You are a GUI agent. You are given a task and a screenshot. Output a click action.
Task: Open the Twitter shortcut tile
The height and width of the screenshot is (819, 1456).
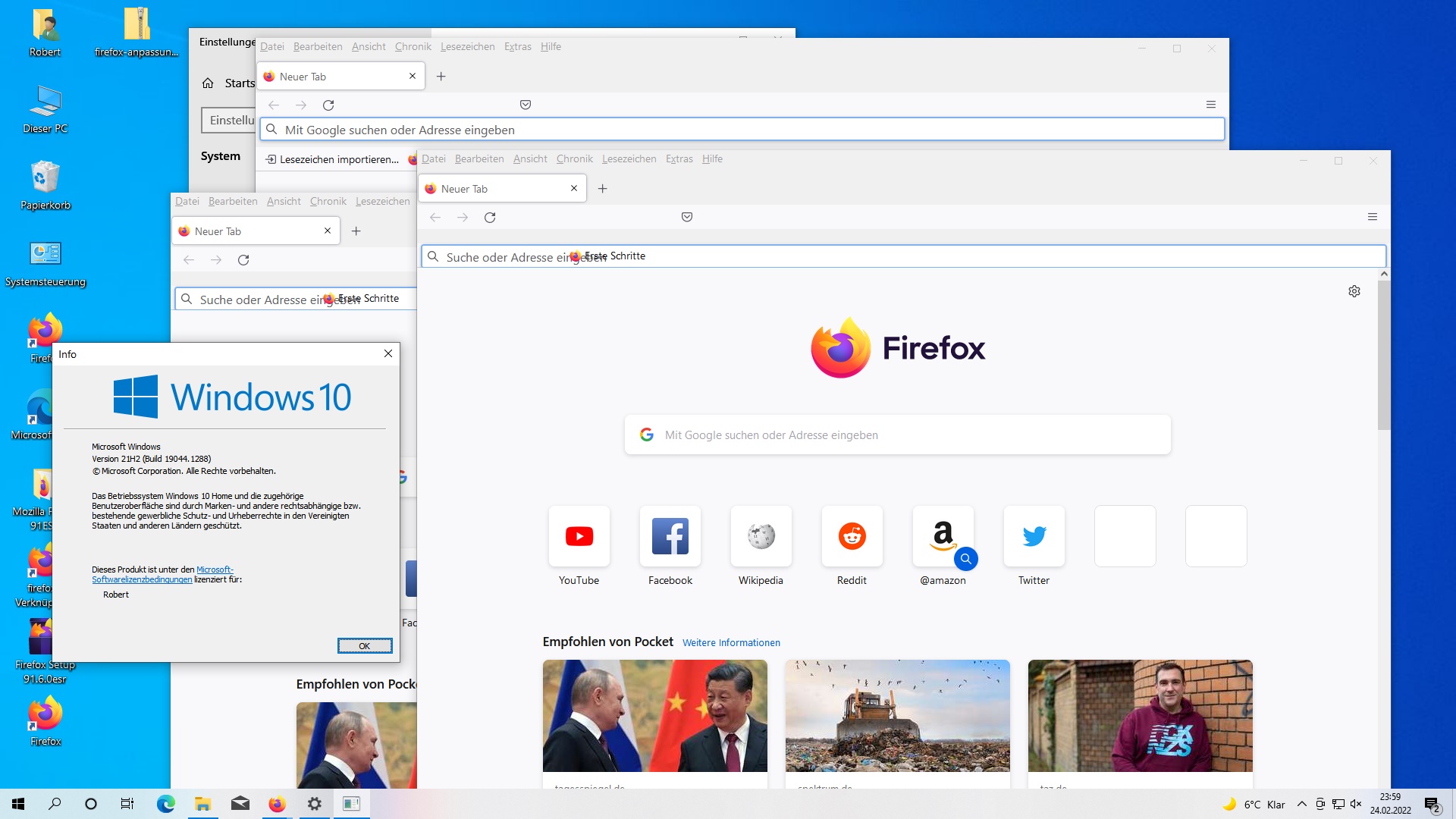point(1034,537)
